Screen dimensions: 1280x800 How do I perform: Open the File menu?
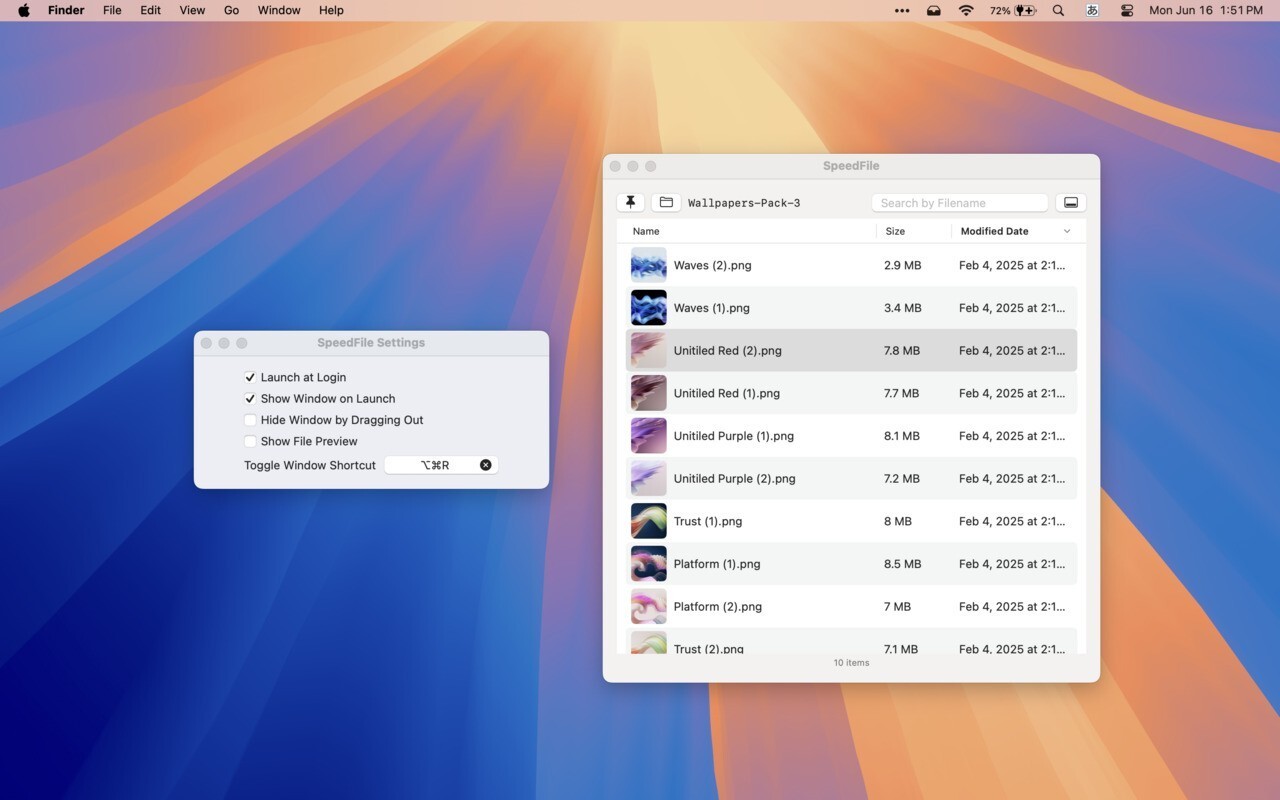point(112,10)
